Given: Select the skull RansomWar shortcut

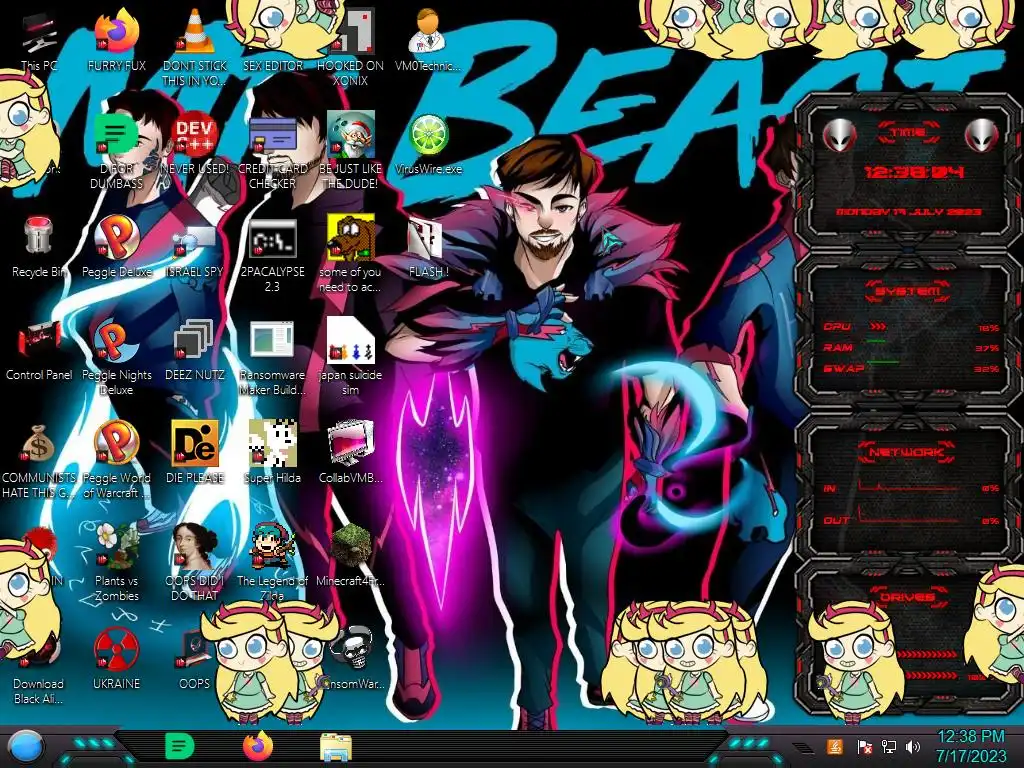Looking at the screenshot, I should pos(353,660).
